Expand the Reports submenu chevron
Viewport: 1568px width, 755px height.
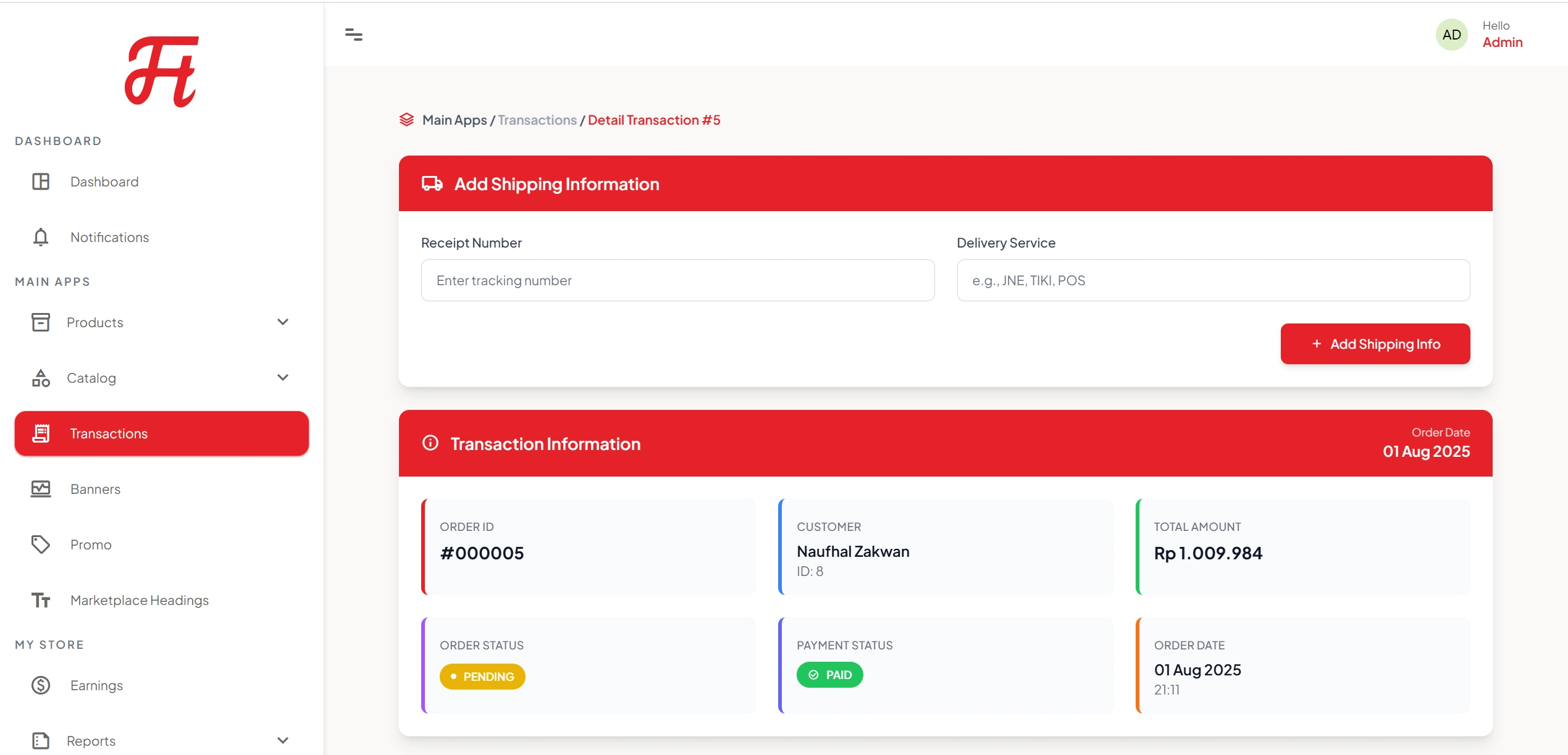[x=283, y=740]
